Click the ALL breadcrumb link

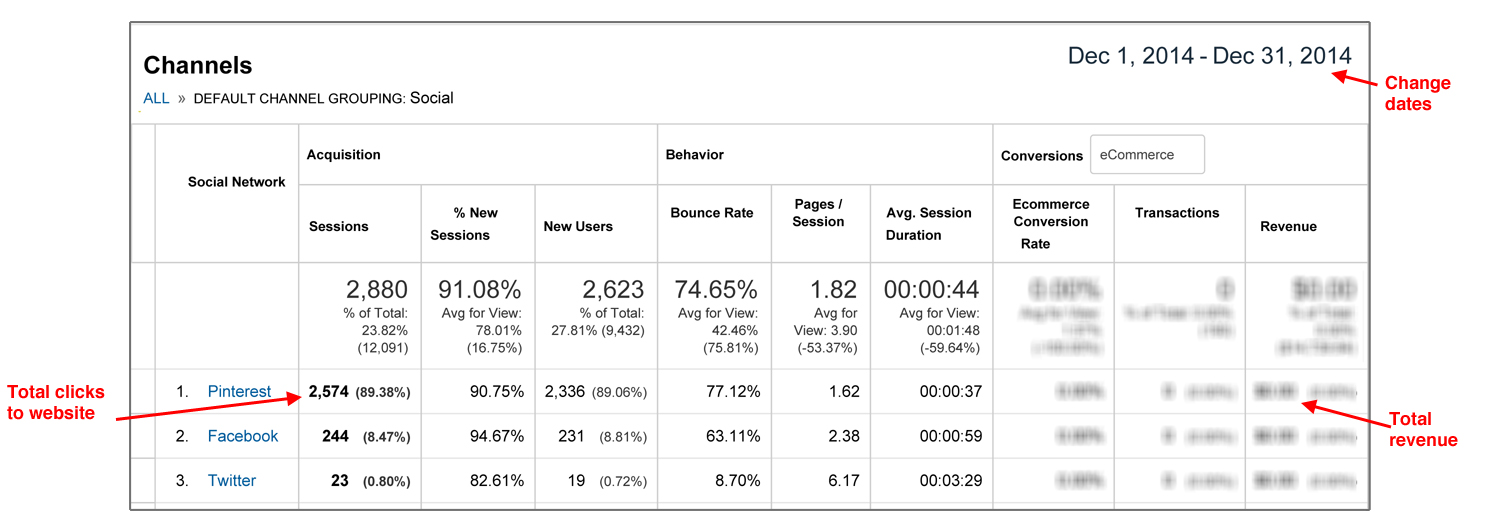156,98
